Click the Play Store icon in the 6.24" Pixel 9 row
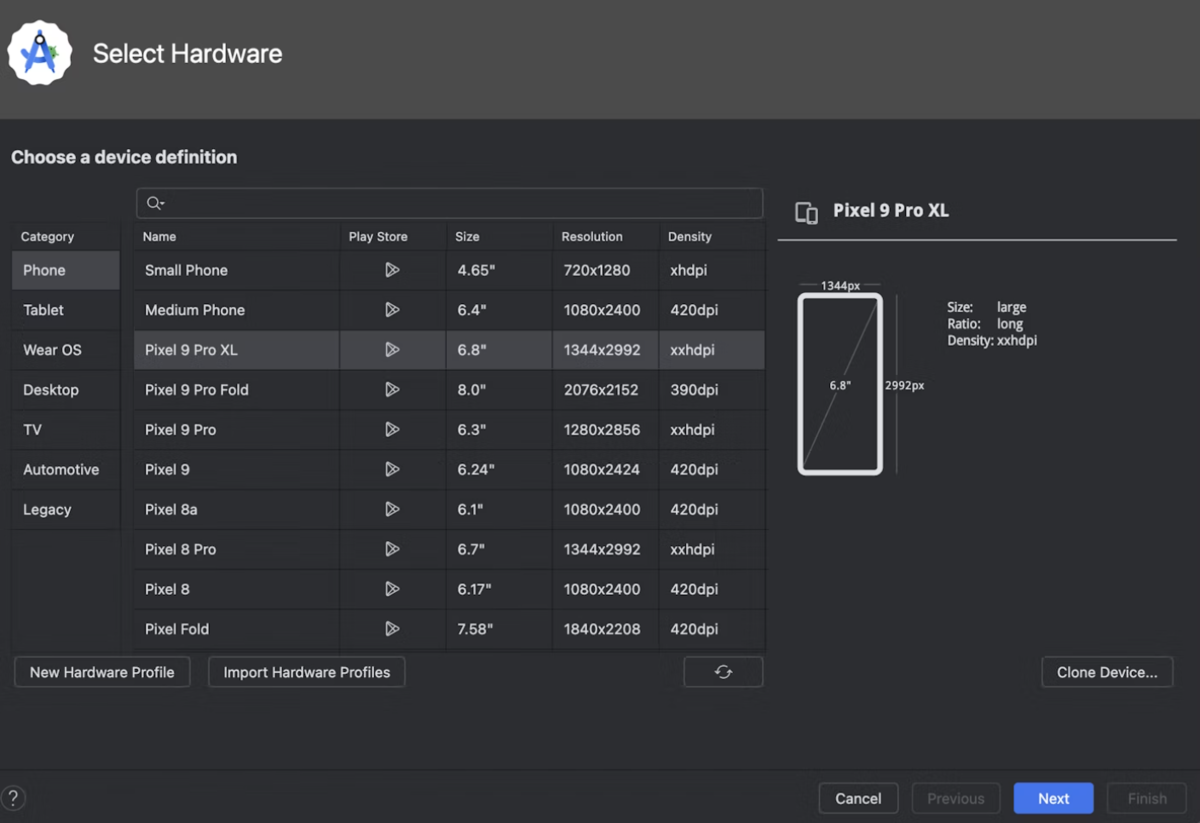This screenshot has width=1200, height=823. [392, 469]
